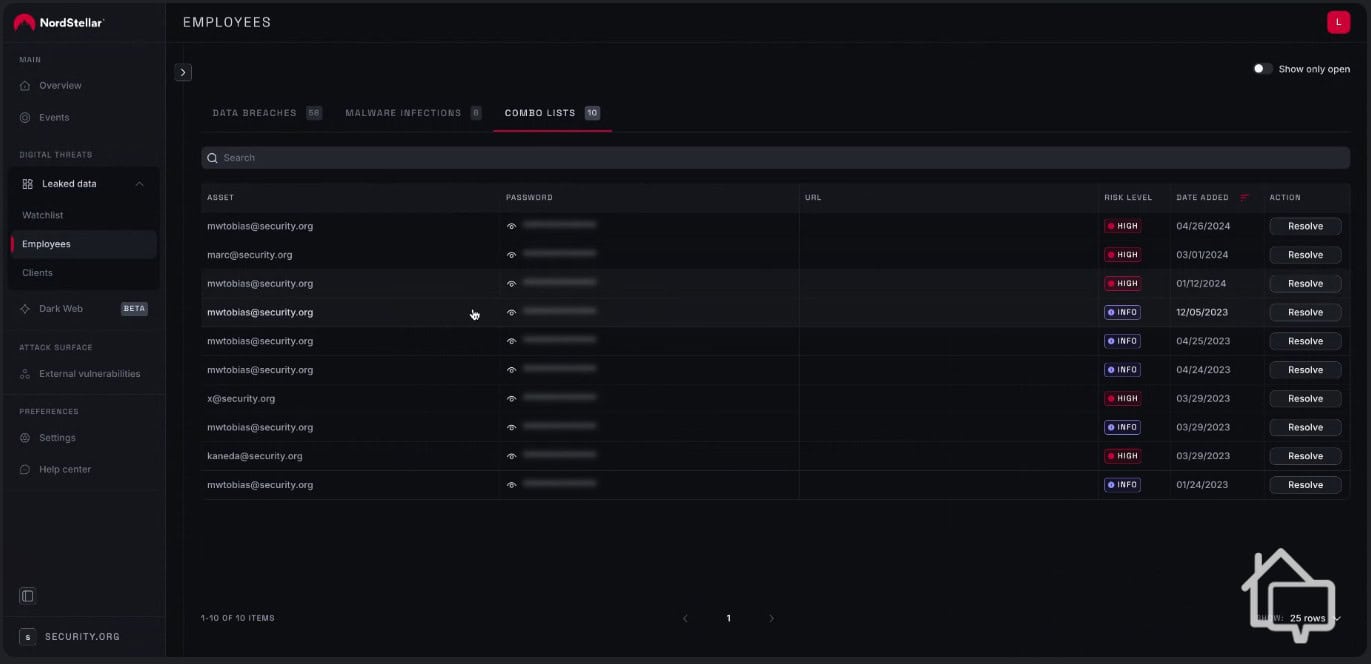1371x664 pixels.
Task: Reveal password for 01/12/2024 row
Action: pyautogui.click(x=512, y=284)
